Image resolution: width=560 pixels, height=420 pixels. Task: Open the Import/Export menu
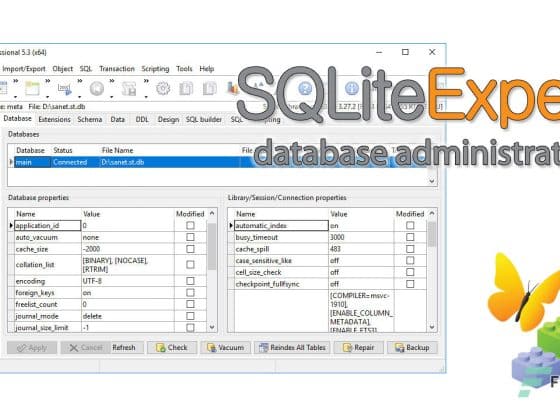tap(24, 69)
